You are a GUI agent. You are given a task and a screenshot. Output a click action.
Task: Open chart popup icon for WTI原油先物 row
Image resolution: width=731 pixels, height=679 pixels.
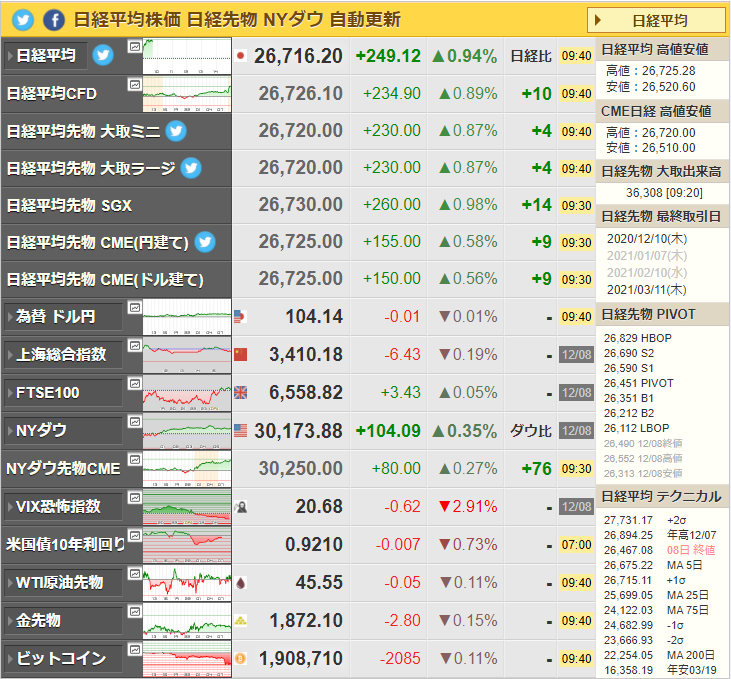[135, 574]
